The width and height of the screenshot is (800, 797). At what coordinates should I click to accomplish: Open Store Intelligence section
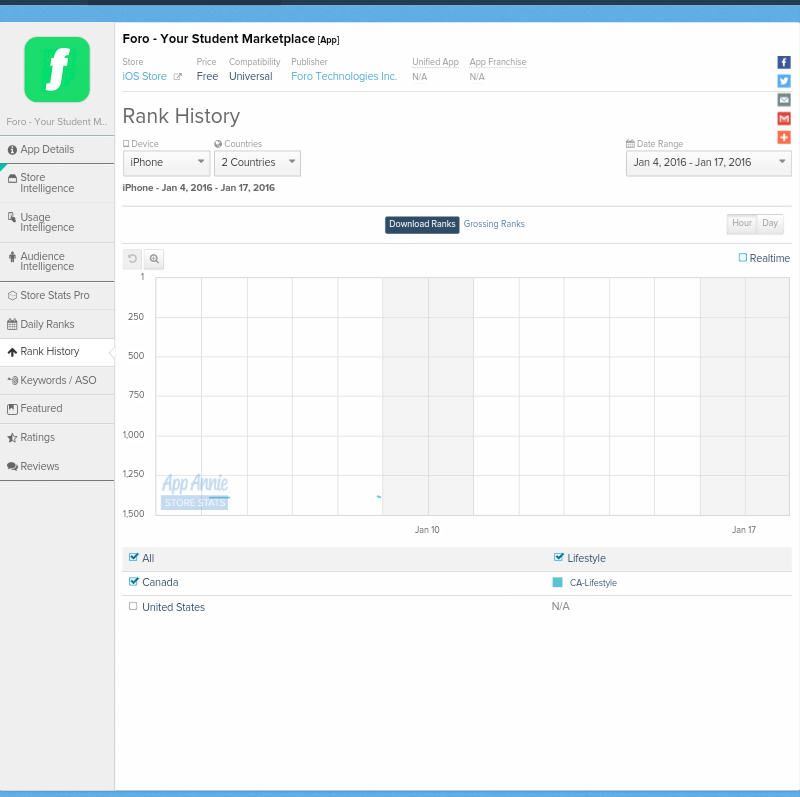pos(57,183)
